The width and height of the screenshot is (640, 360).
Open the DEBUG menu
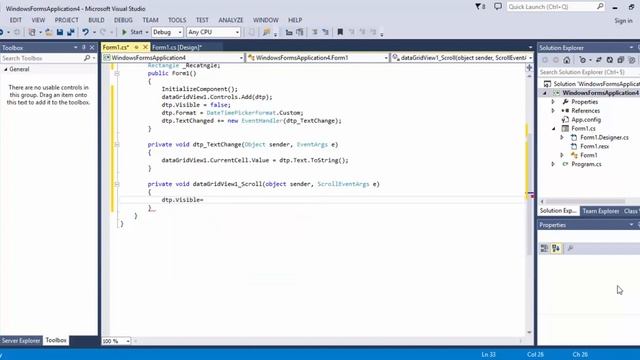pos(123,20)
